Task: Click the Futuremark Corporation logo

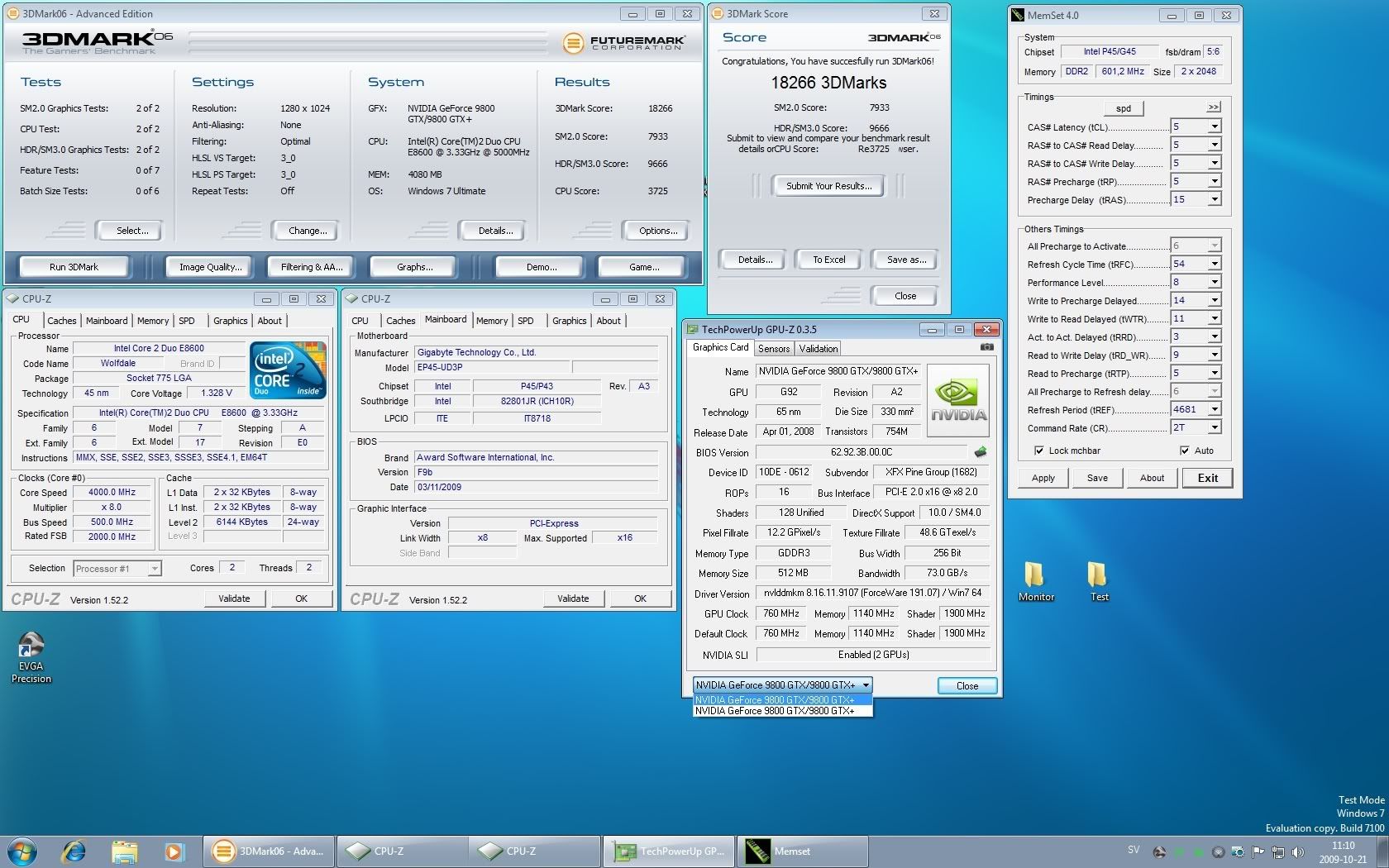Action: (x=624, y=43)
